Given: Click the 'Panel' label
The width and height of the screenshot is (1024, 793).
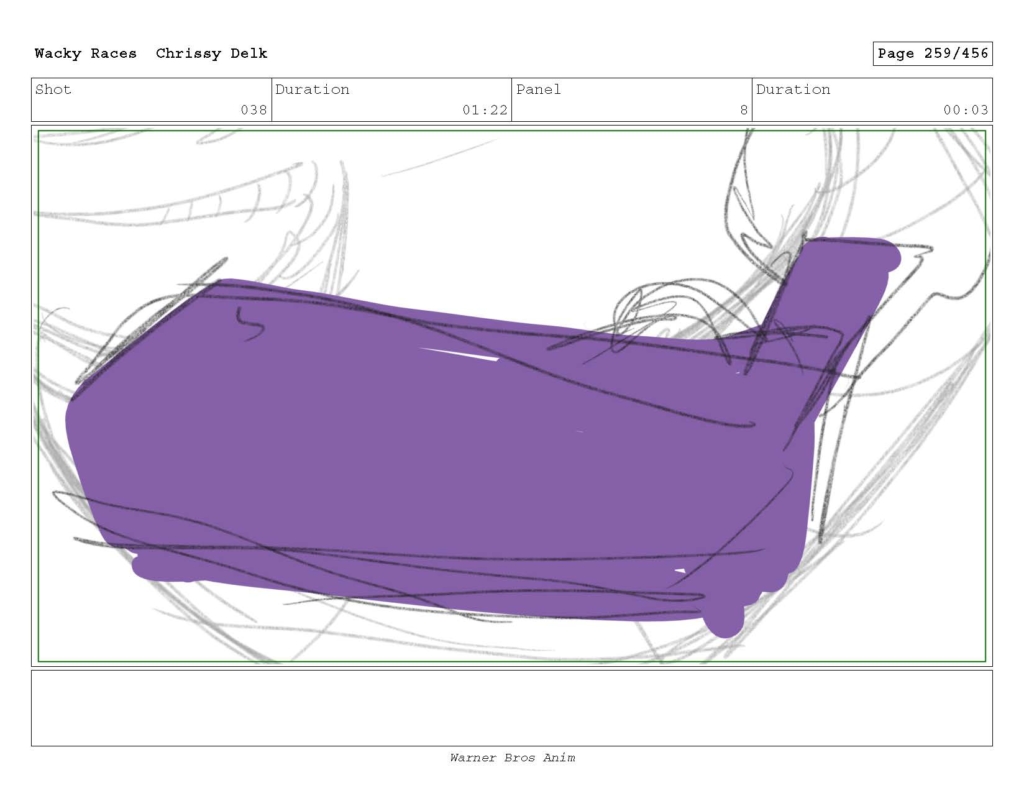Looking at the screenshot, I should [538, 89].
